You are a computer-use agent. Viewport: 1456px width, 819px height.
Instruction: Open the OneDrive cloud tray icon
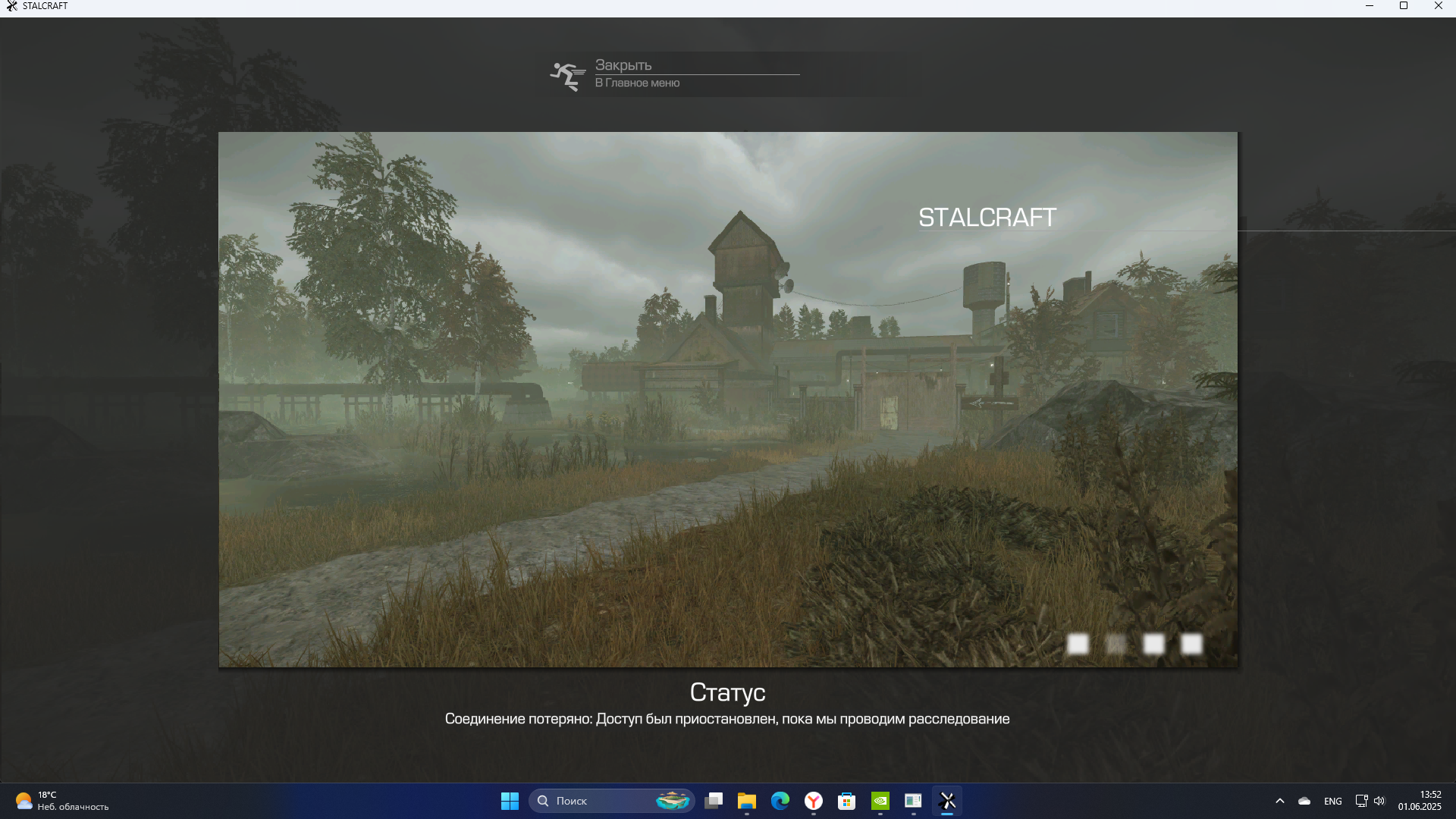click(x=1304, y=801)
